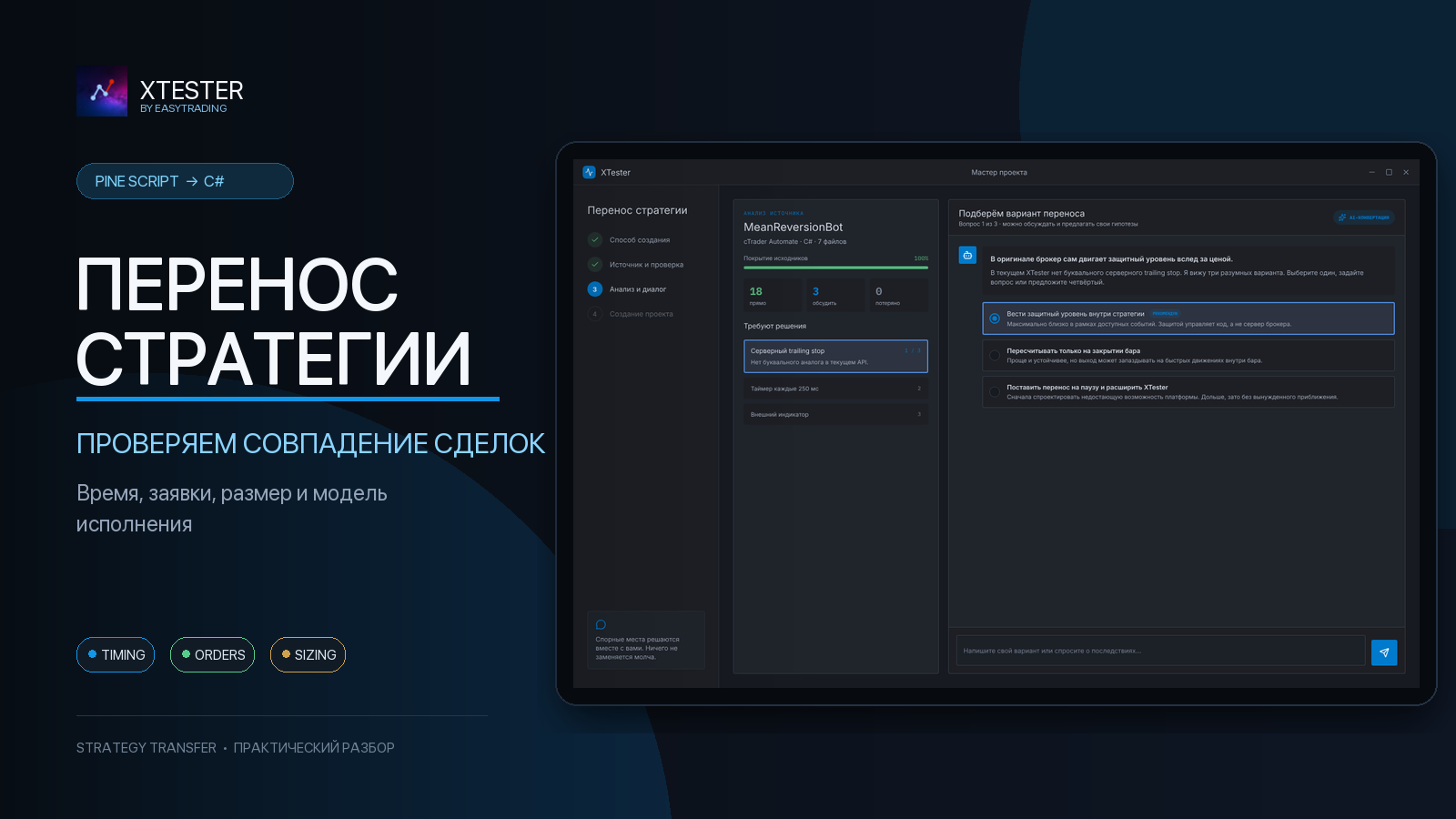Click the 'Покрытие исходников' progress bar
This screenshot has height=819, width=1456.
click(835, 268)
